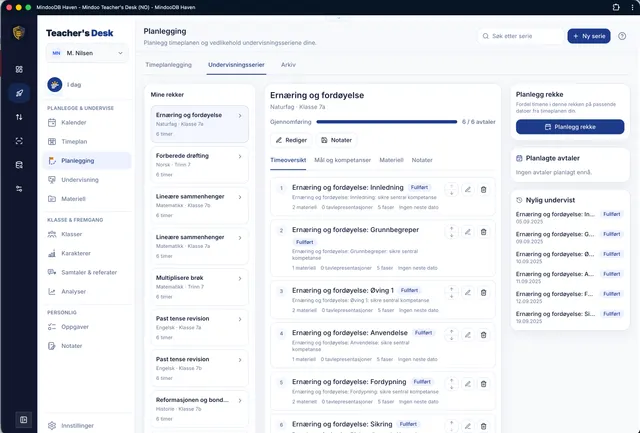
Task: Click the Gjennomføring progress bar
Action: coord(387,122)
